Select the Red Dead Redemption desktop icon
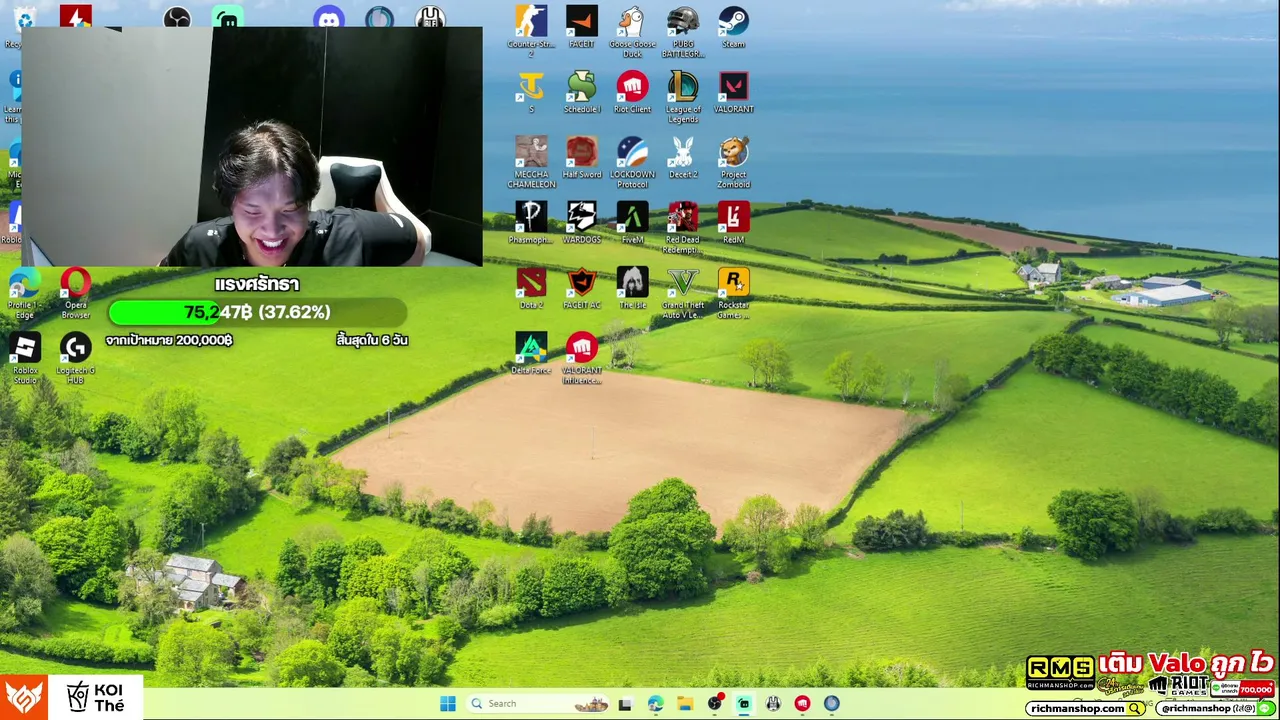The height and width of the screenshot is (720, 1280). [683, 227]
